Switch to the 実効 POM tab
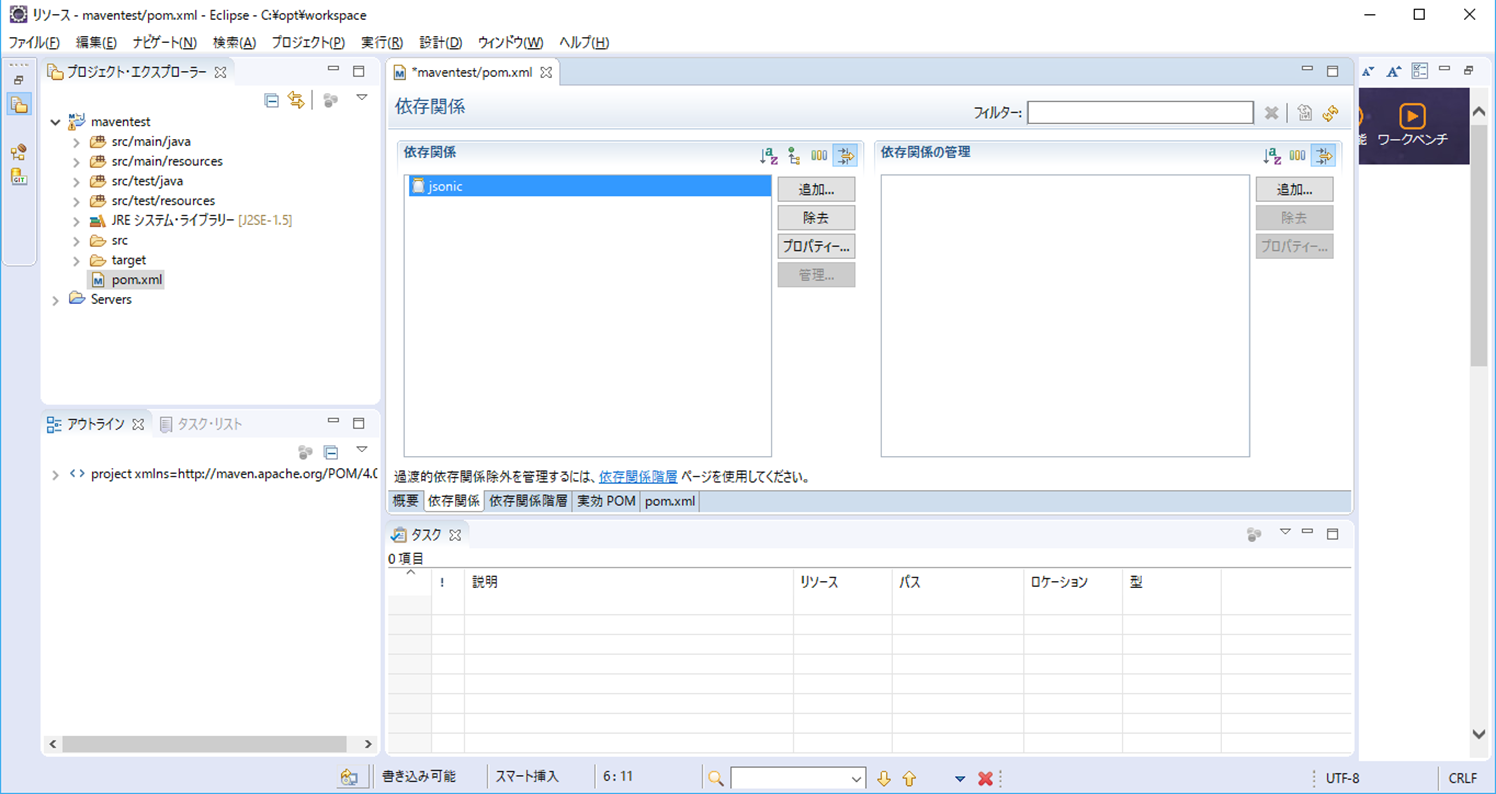The height and width of the screenshot is (794, 1496). coord(605,501)
